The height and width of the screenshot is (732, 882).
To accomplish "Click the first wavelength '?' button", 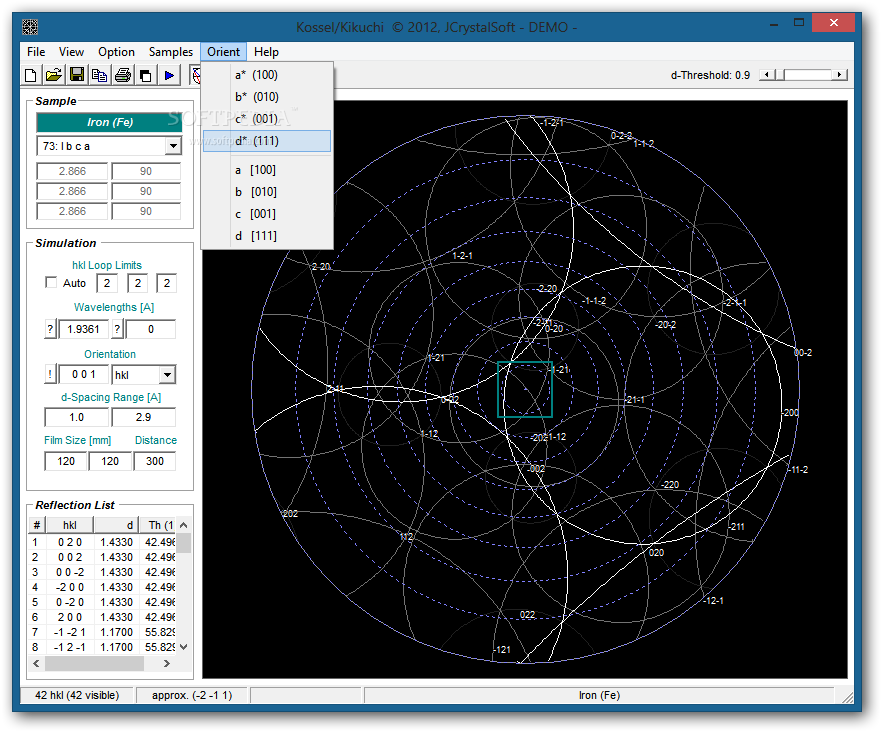I will click(x=50, y=329).
